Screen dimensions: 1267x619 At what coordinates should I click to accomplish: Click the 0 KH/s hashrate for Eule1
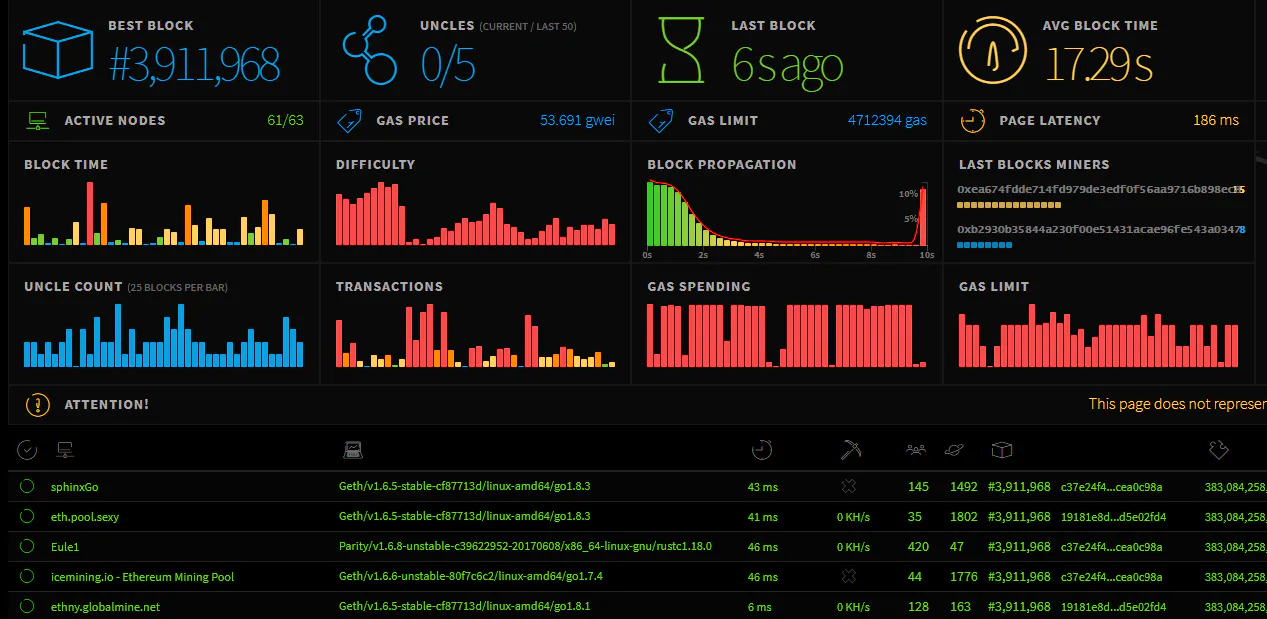point(853,547)
